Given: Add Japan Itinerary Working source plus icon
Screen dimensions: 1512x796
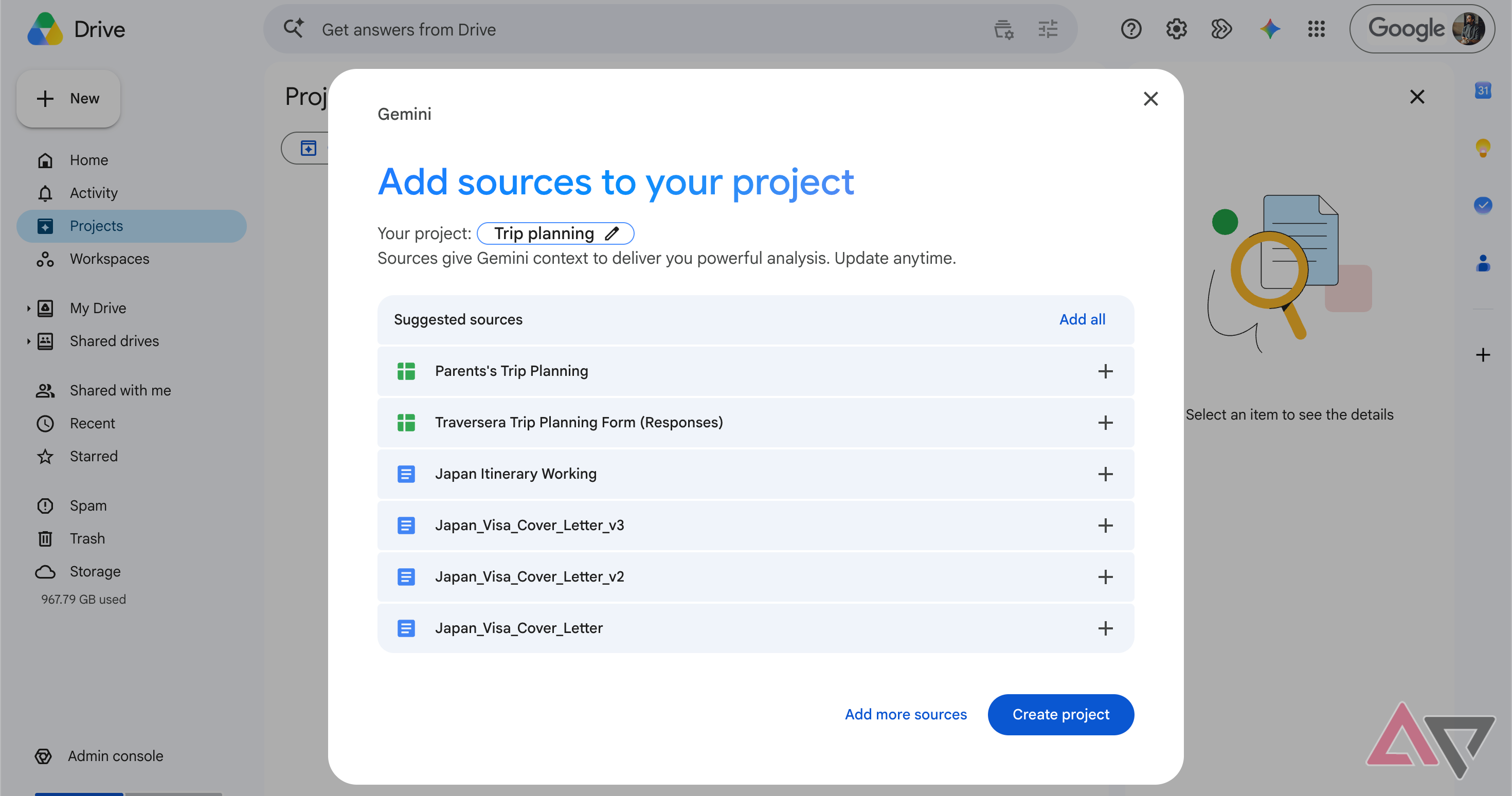Looking at the screenshot, I should tap(1105, 474).
